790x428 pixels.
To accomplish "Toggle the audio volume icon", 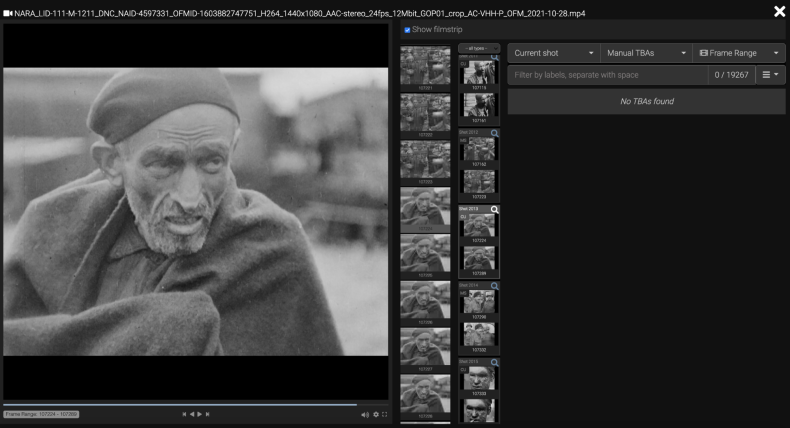I will 365,414.
